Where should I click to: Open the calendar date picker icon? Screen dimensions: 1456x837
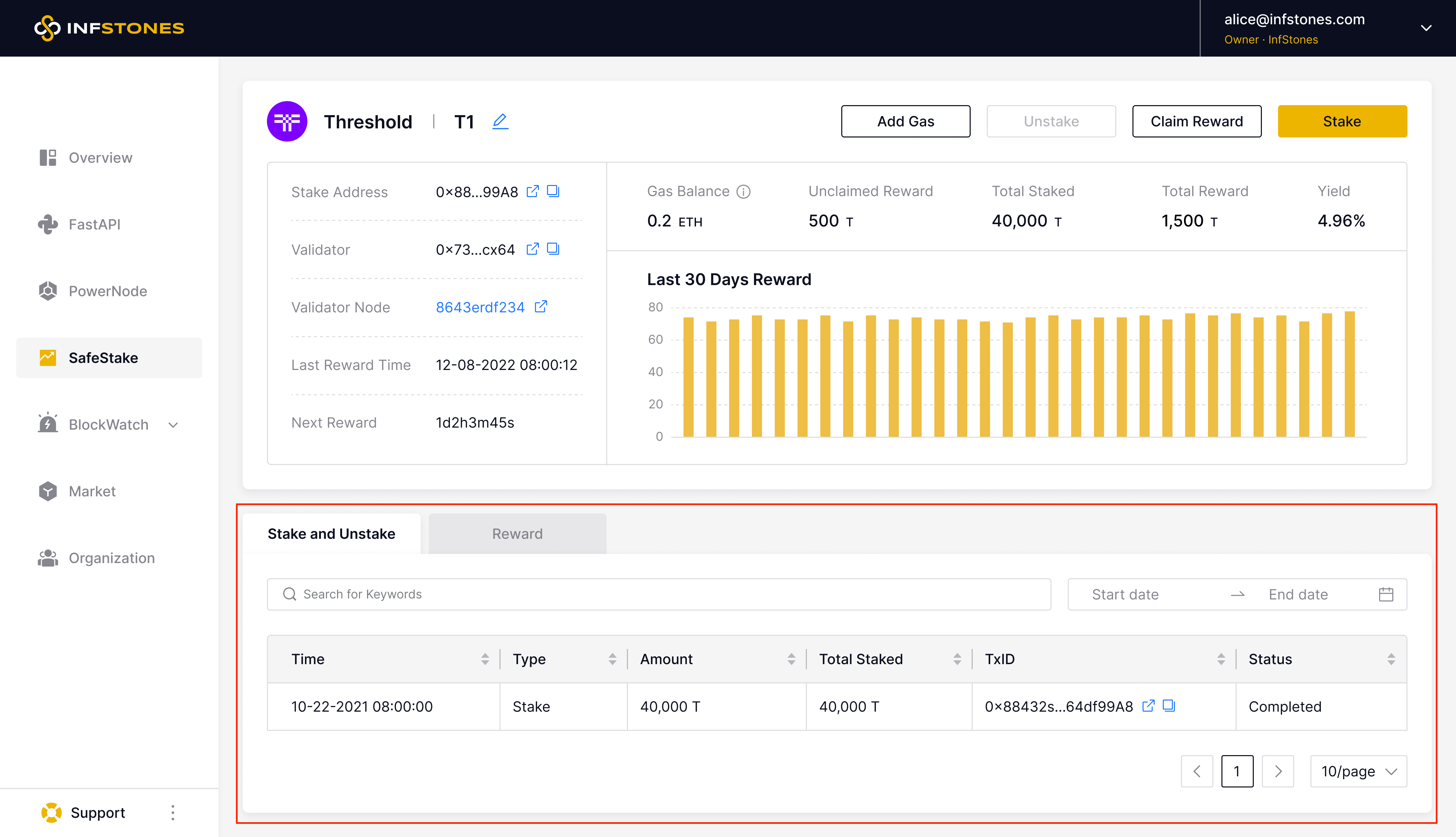(1386, 594)
